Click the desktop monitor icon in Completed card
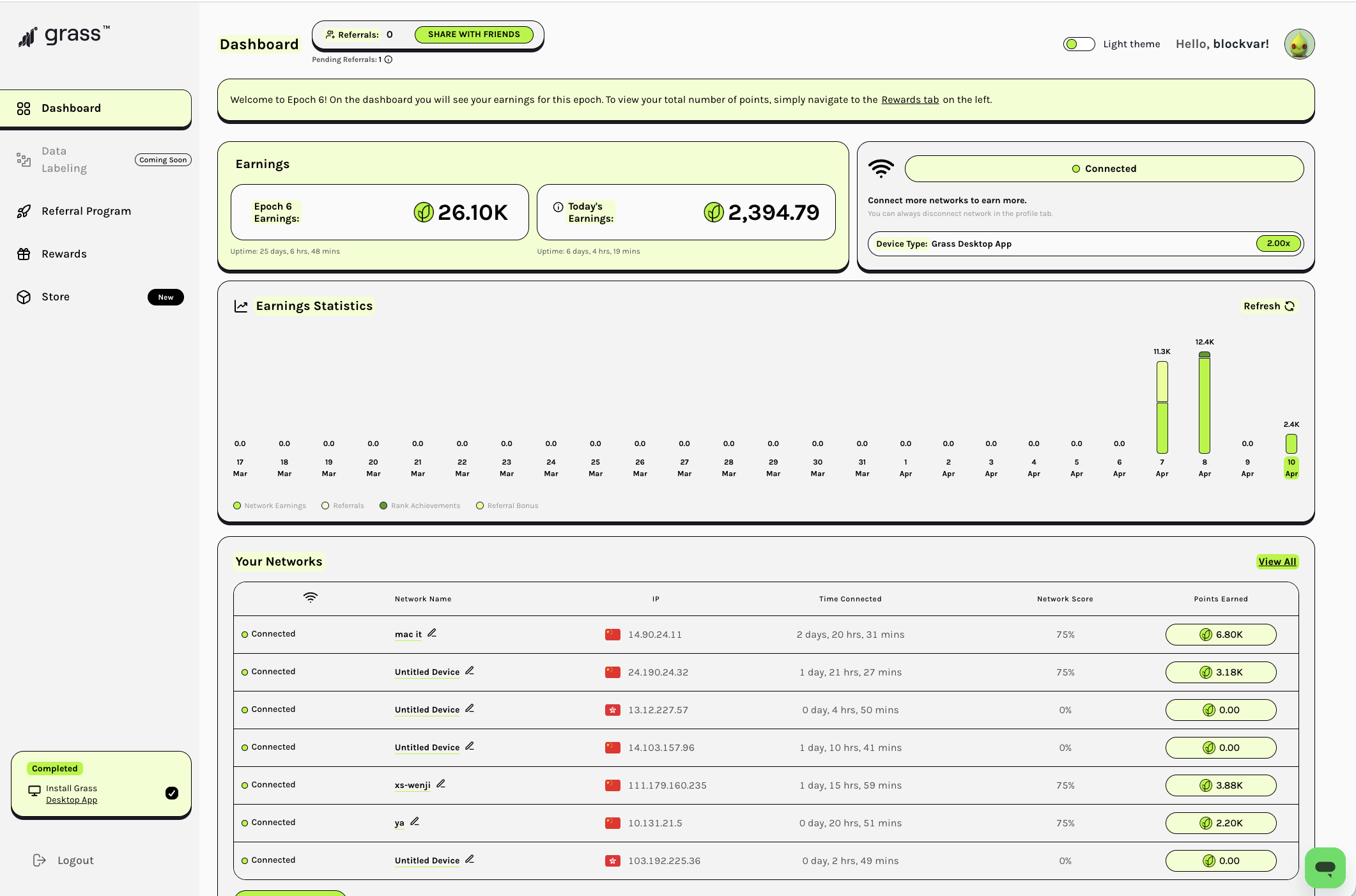Image resolution: width=1356 pixels, height=896 pixels. pyautogui.click(x=35, y=791)
